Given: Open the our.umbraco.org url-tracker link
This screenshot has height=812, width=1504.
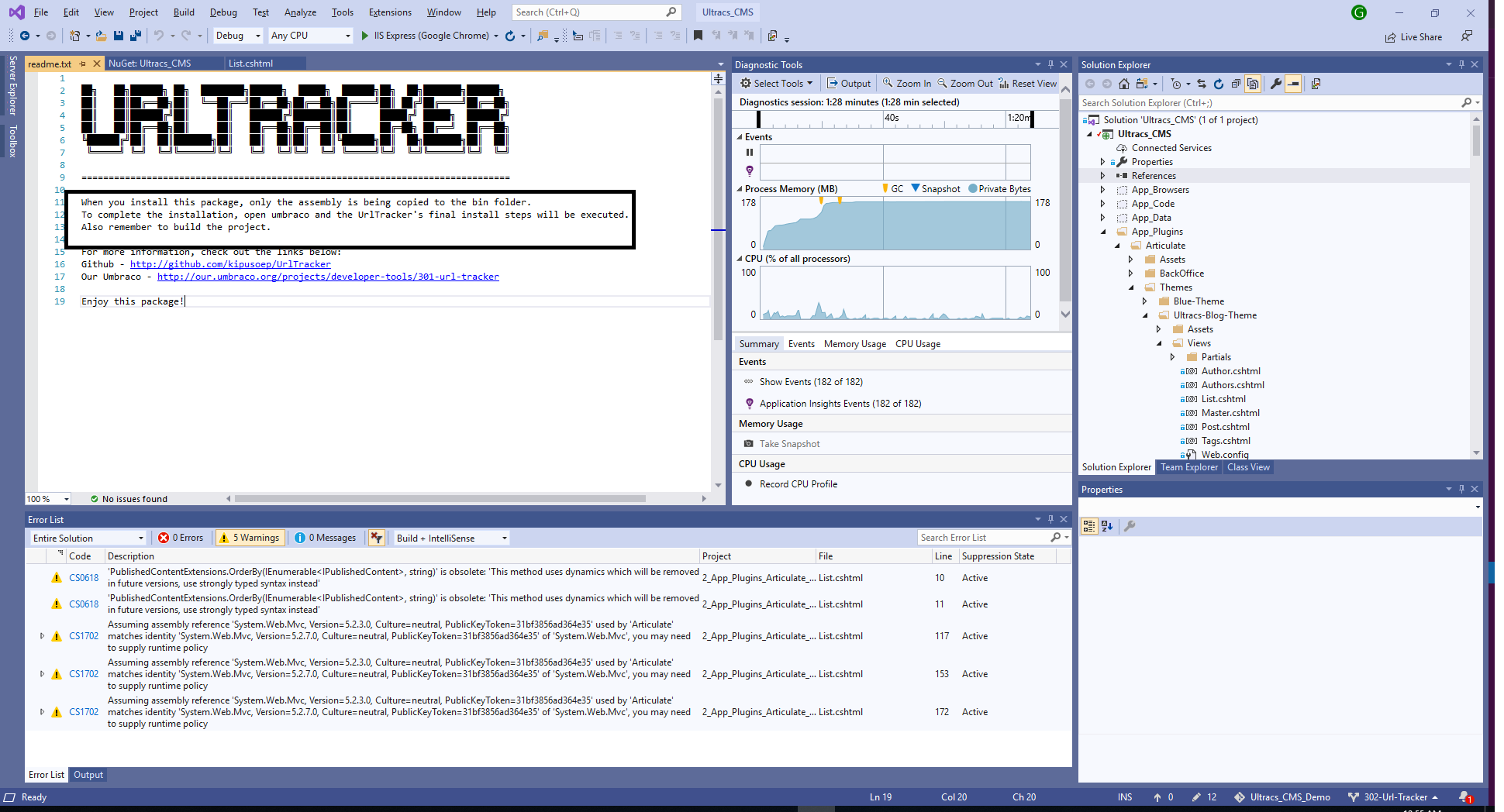Looking at the screenshot, I should pos(328,277).
